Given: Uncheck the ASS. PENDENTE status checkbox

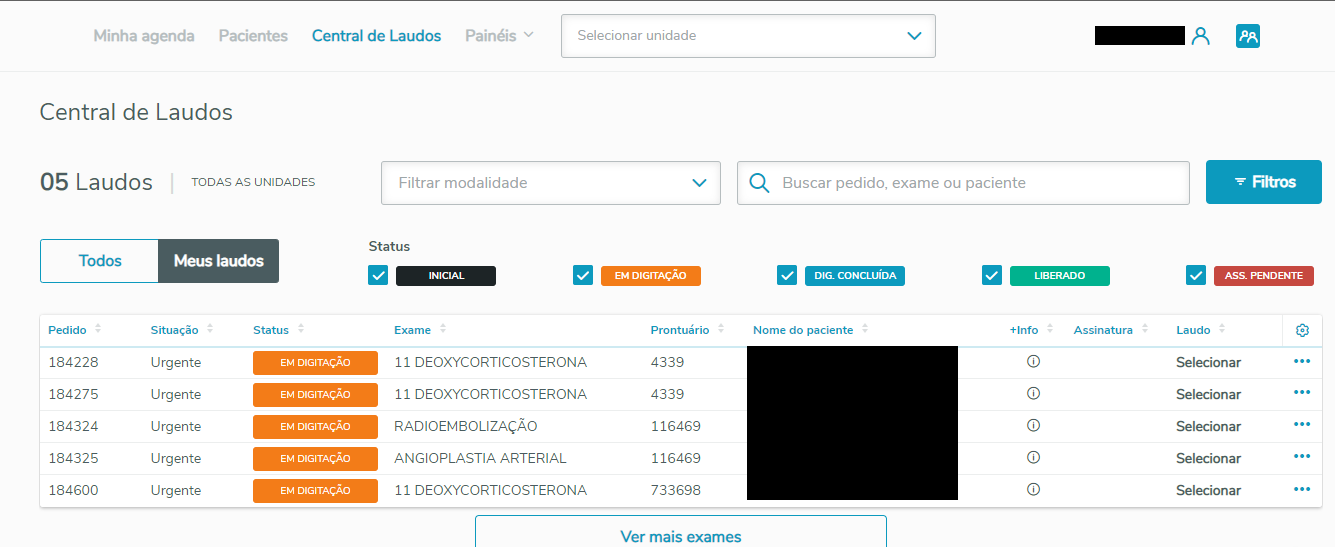Looking at the screenshot, I should click(x=1196, y=275).
